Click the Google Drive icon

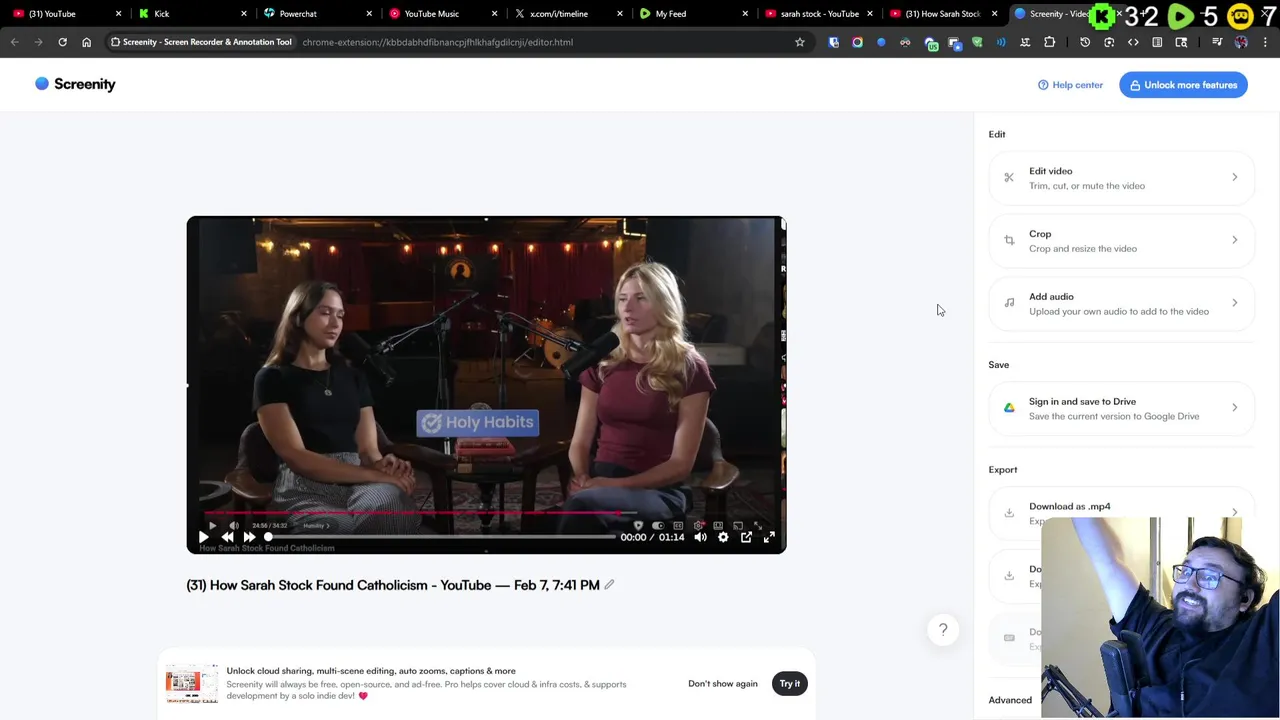tap(1009, 408)
